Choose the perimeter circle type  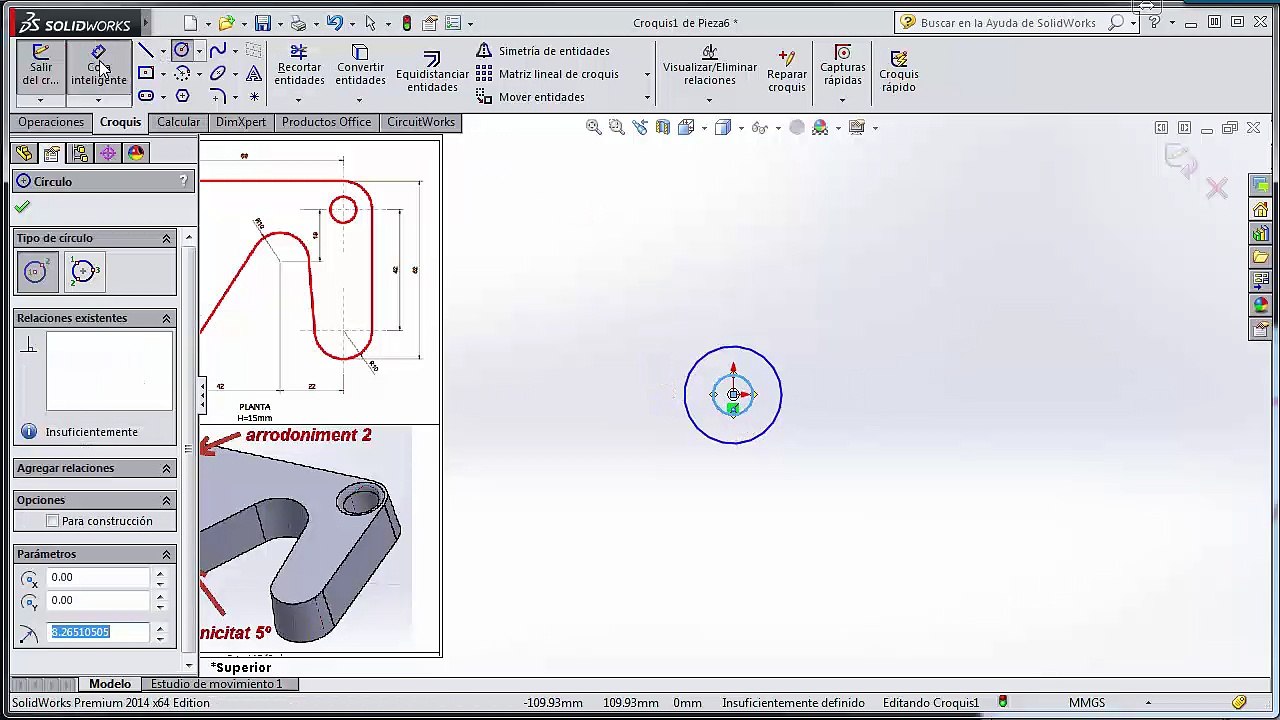point(84,271)
